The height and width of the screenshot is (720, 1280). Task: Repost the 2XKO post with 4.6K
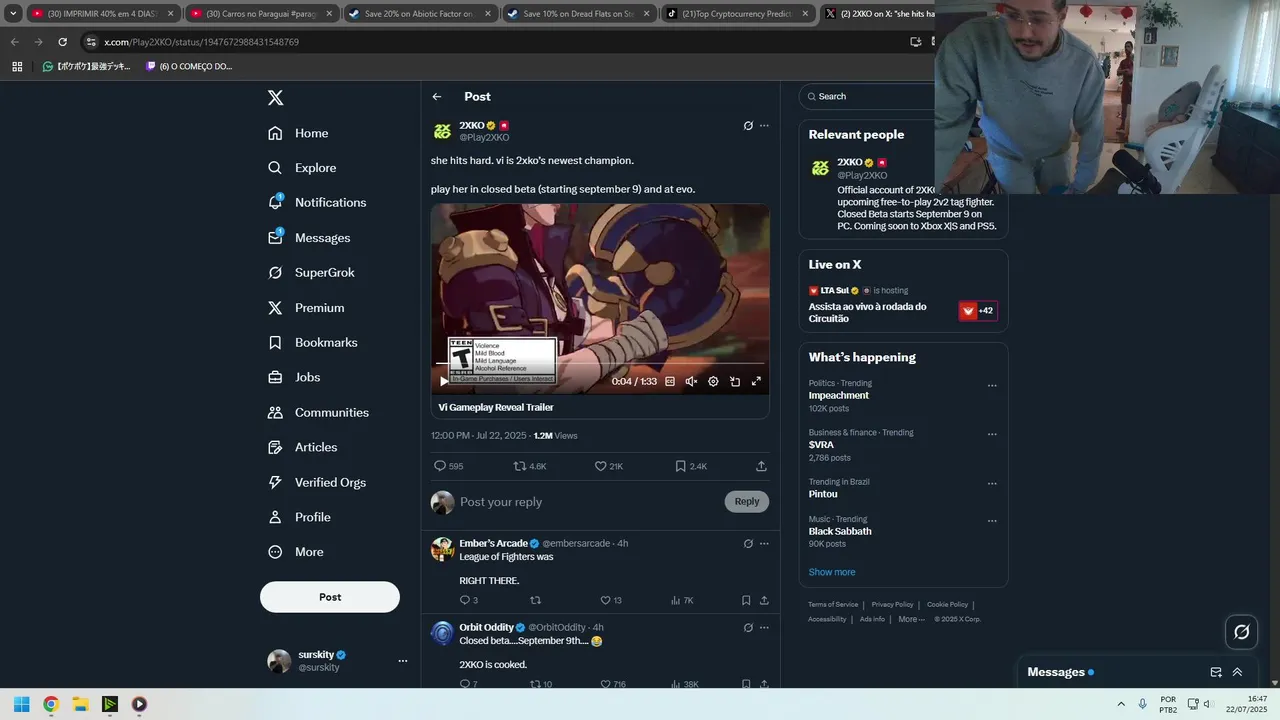[x=529, y=466]
